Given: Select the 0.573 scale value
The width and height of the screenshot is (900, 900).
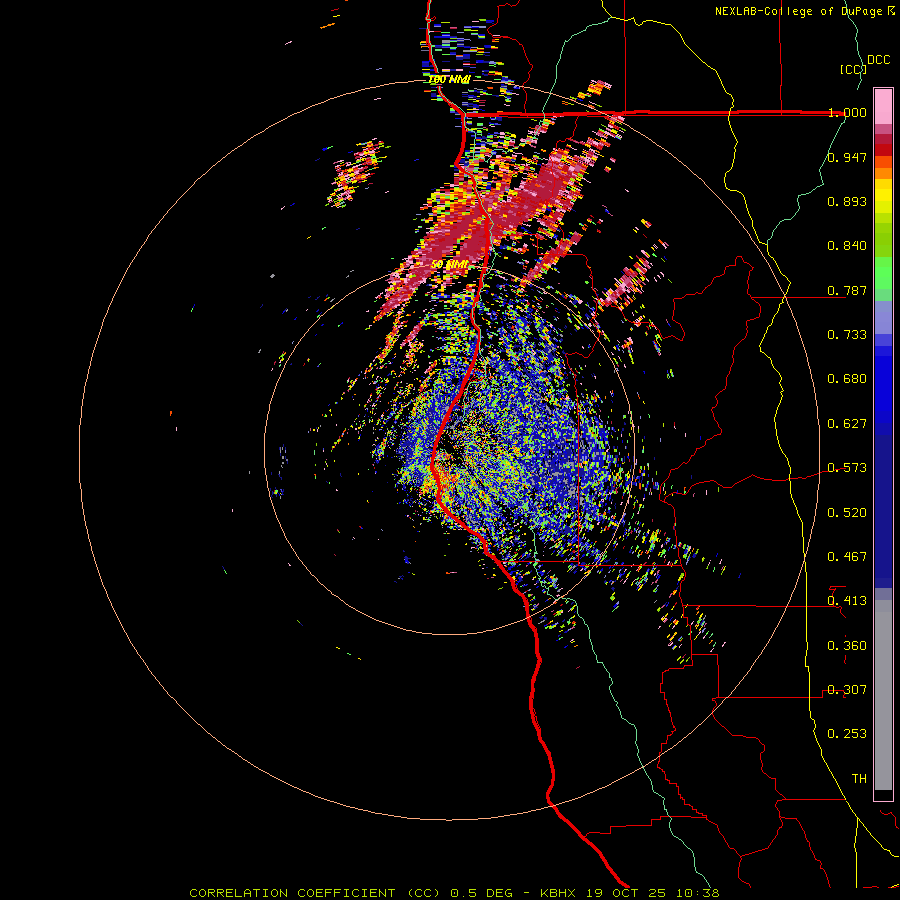Looking at the screenshot, I should coord(847,468).
